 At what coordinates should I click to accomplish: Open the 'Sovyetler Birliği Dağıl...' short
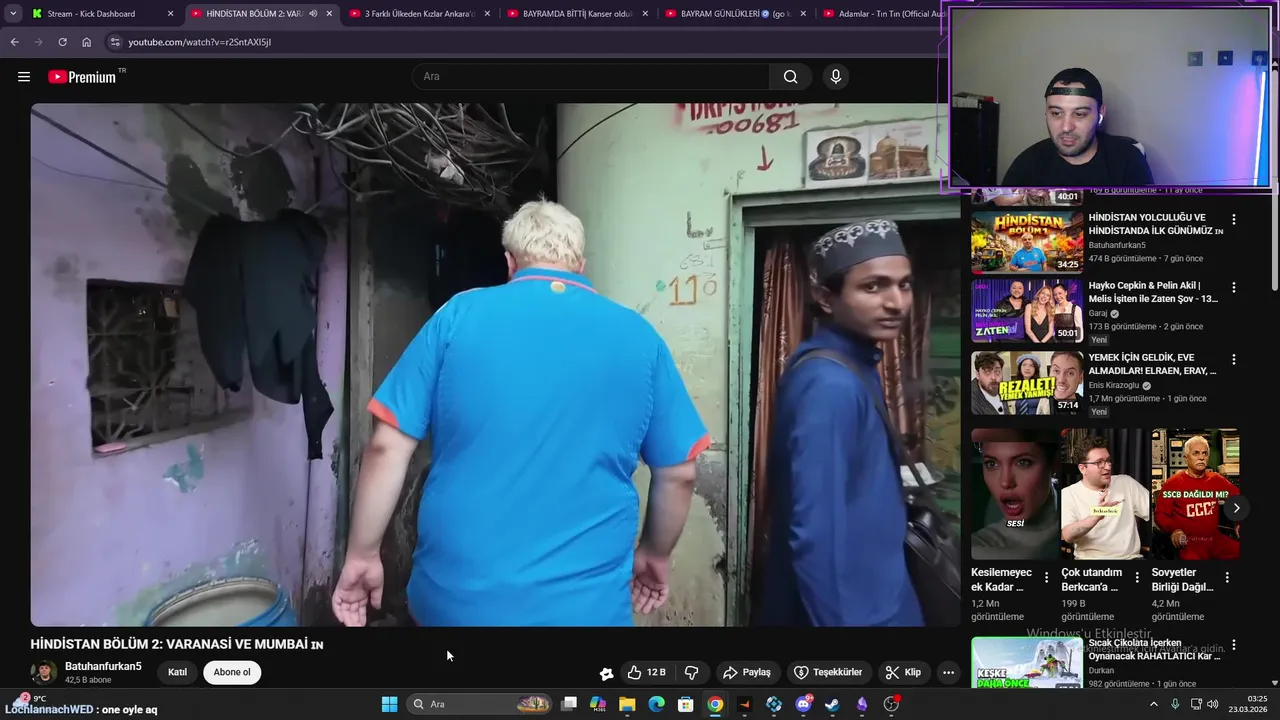click(1195, 494)
